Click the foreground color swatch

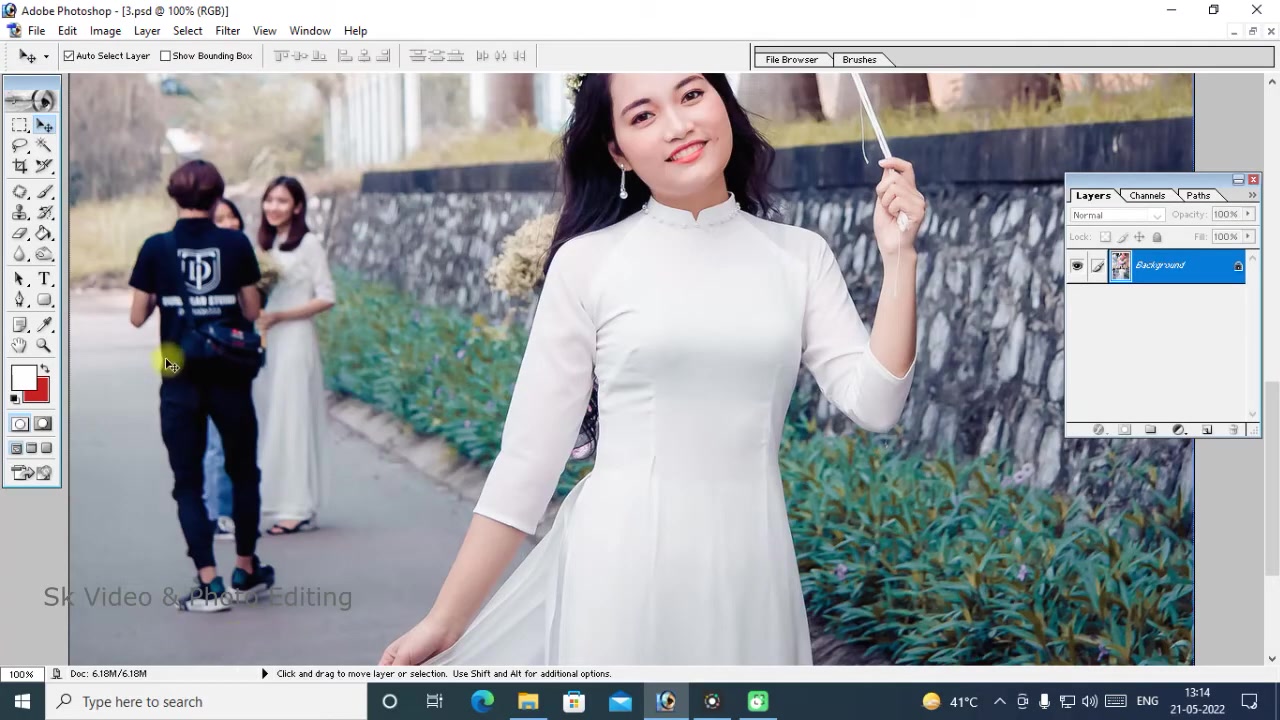click(x=23, y=378)
